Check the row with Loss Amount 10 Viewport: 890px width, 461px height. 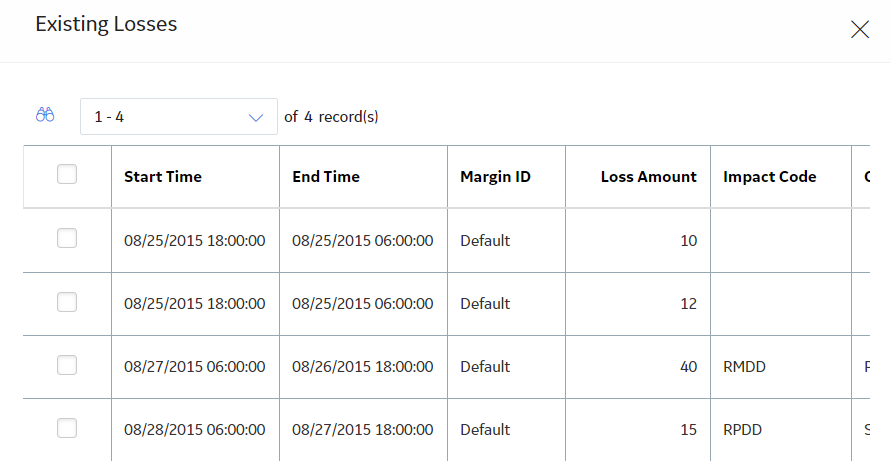(x=67, y=238)
